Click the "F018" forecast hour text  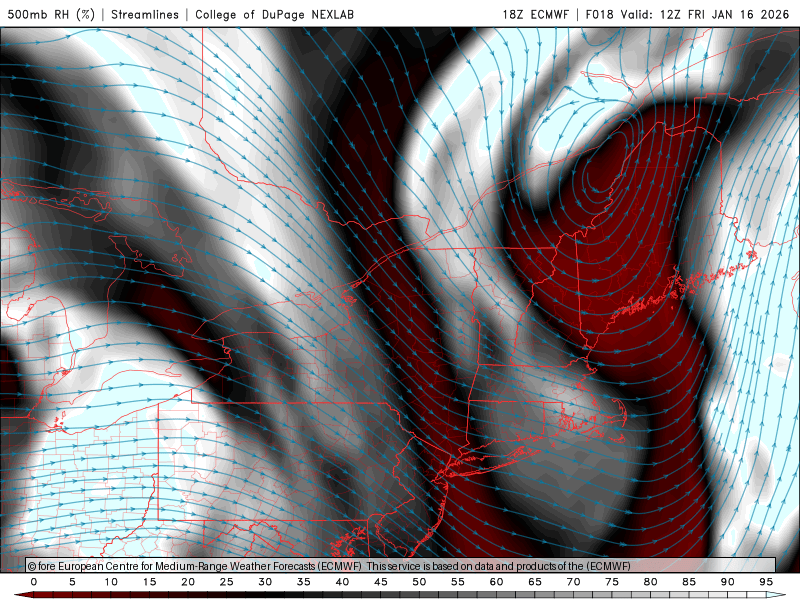click(x=599, y=14)
